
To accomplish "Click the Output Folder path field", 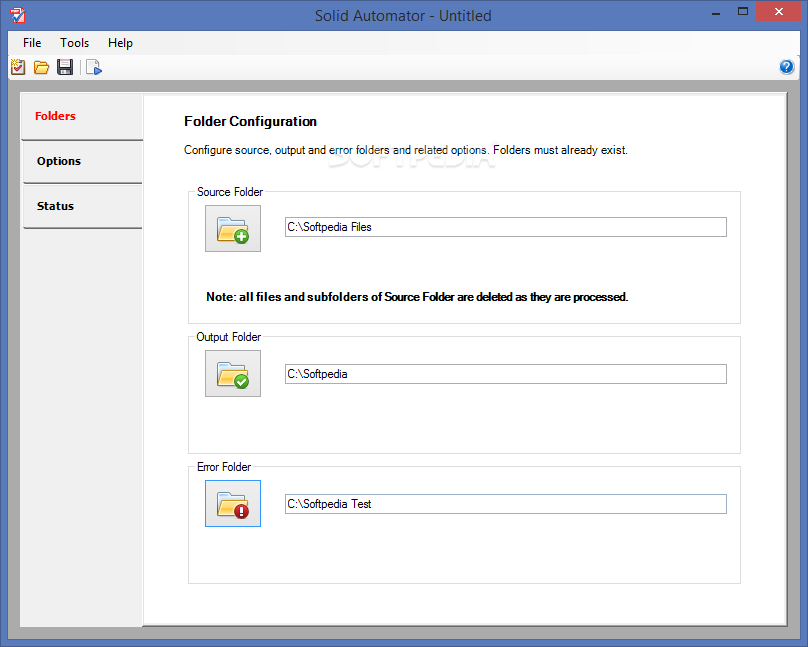I will coord(506,374).
